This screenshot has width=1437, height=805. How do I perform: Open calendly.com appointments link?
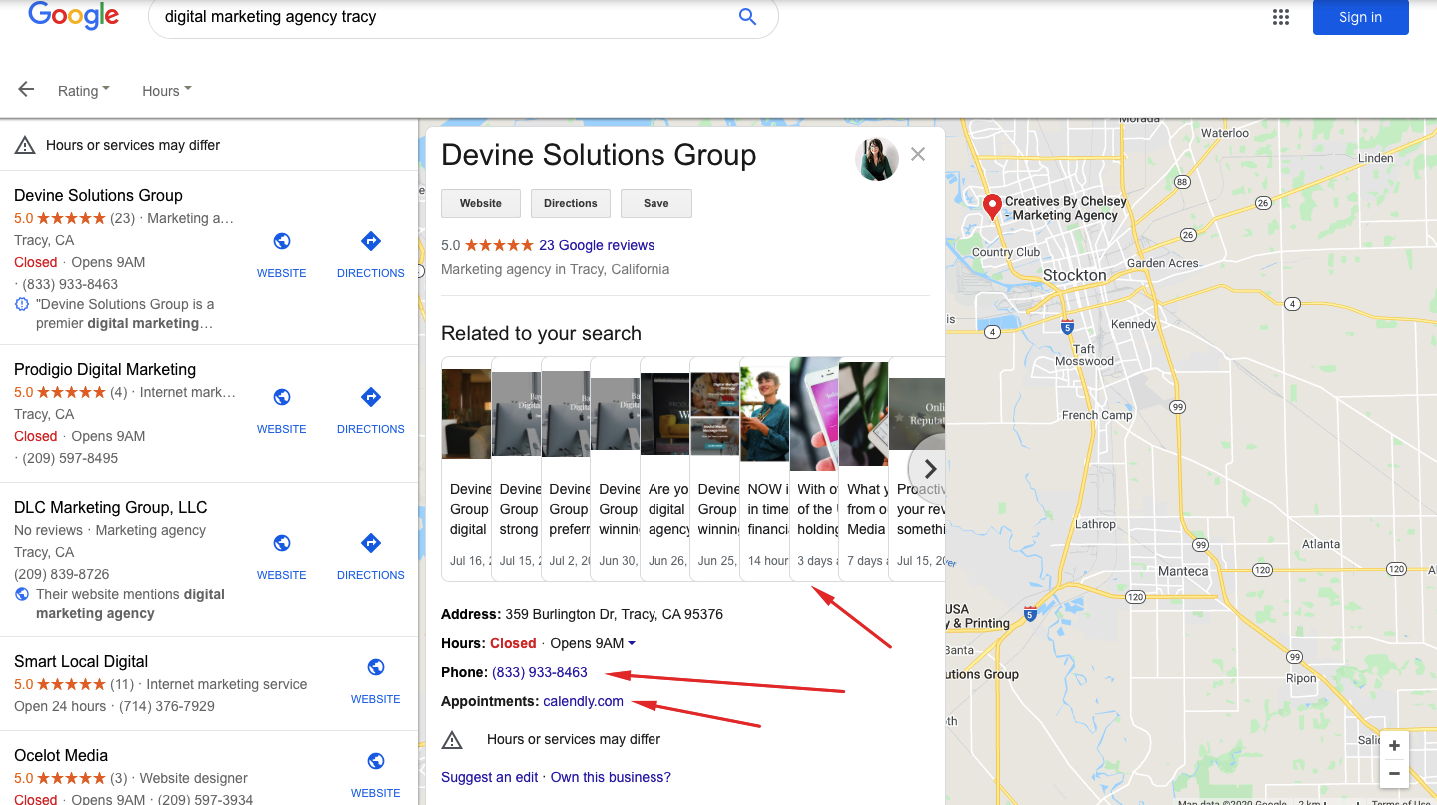[x=583, y=701]
